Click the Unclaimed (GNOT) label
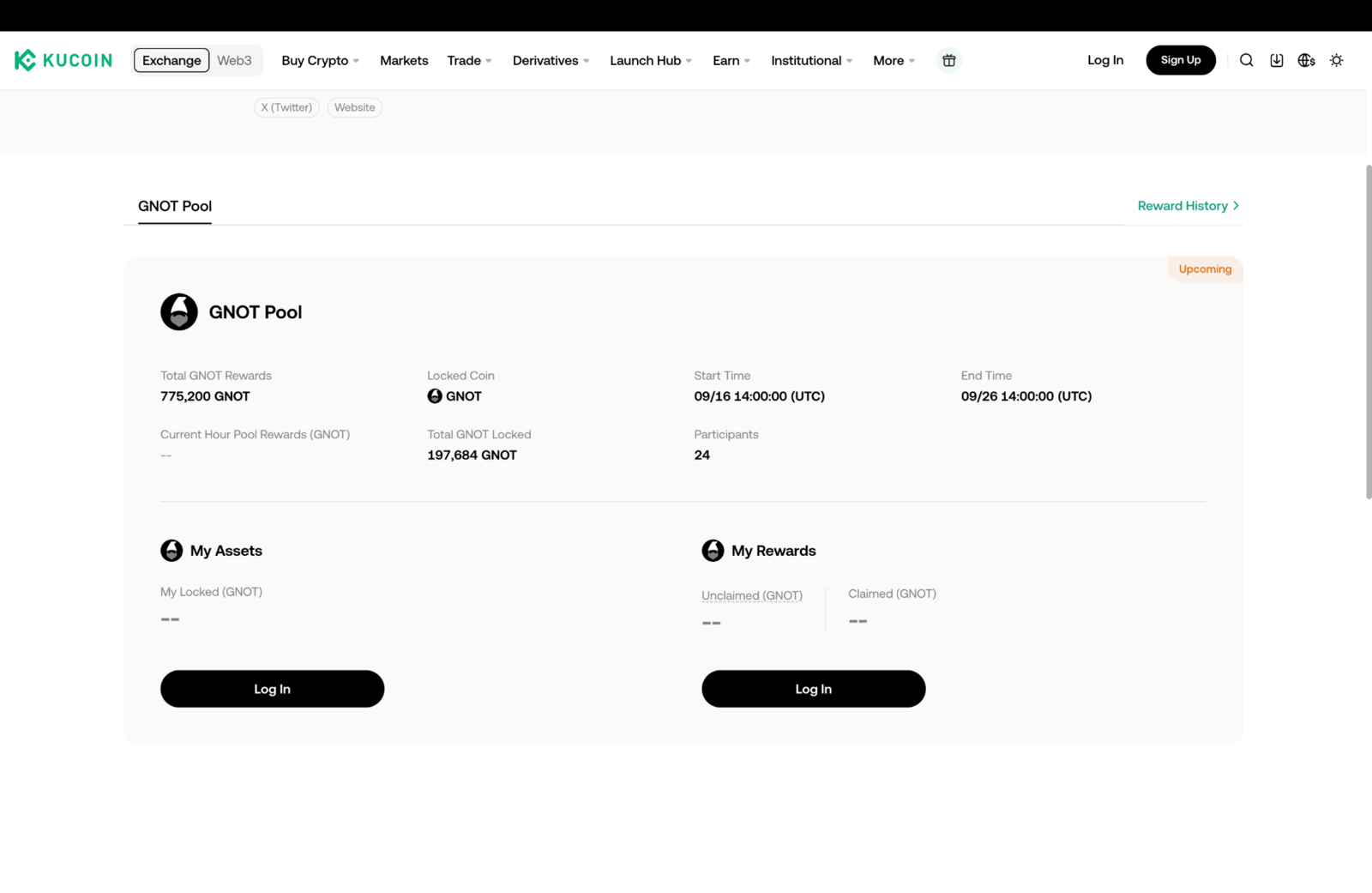 tap(752, 595)
